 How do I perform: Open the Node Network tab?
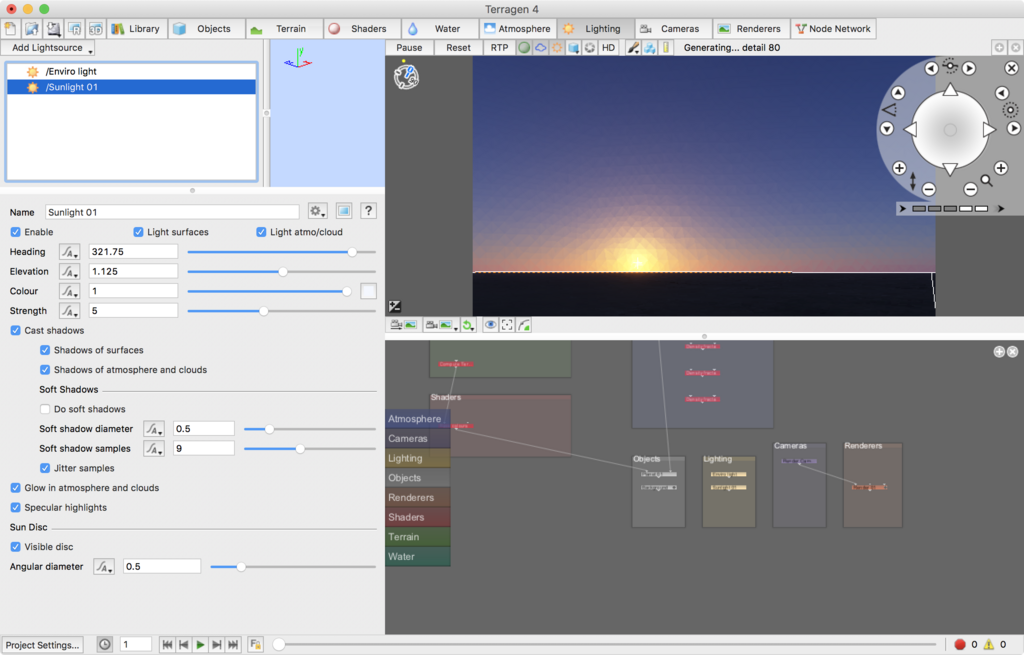tap(833, 29)
